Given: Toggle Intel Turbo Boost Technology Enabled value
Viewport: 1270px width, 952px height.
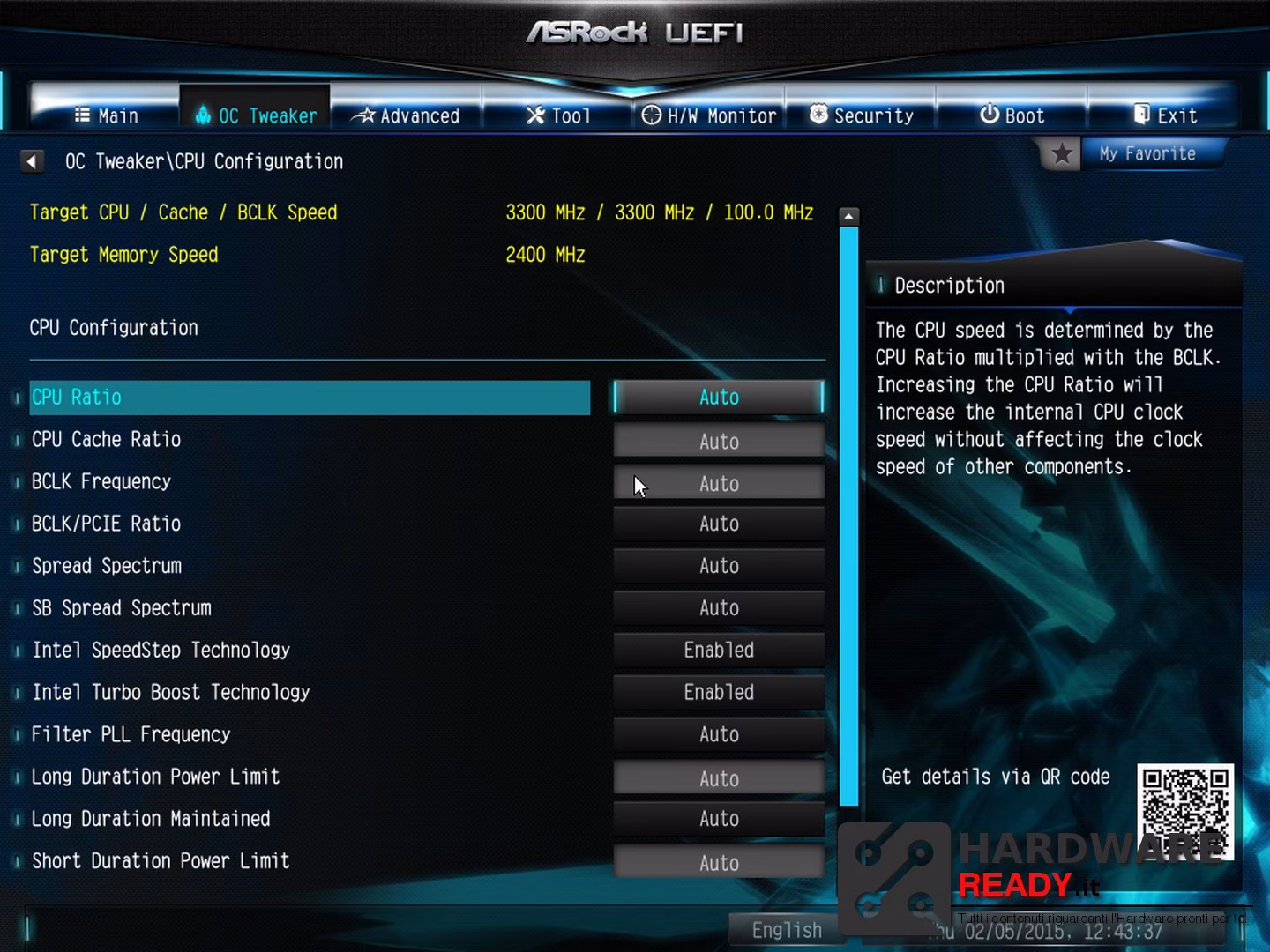Looking at the screenshot, I should coord(719,693).
